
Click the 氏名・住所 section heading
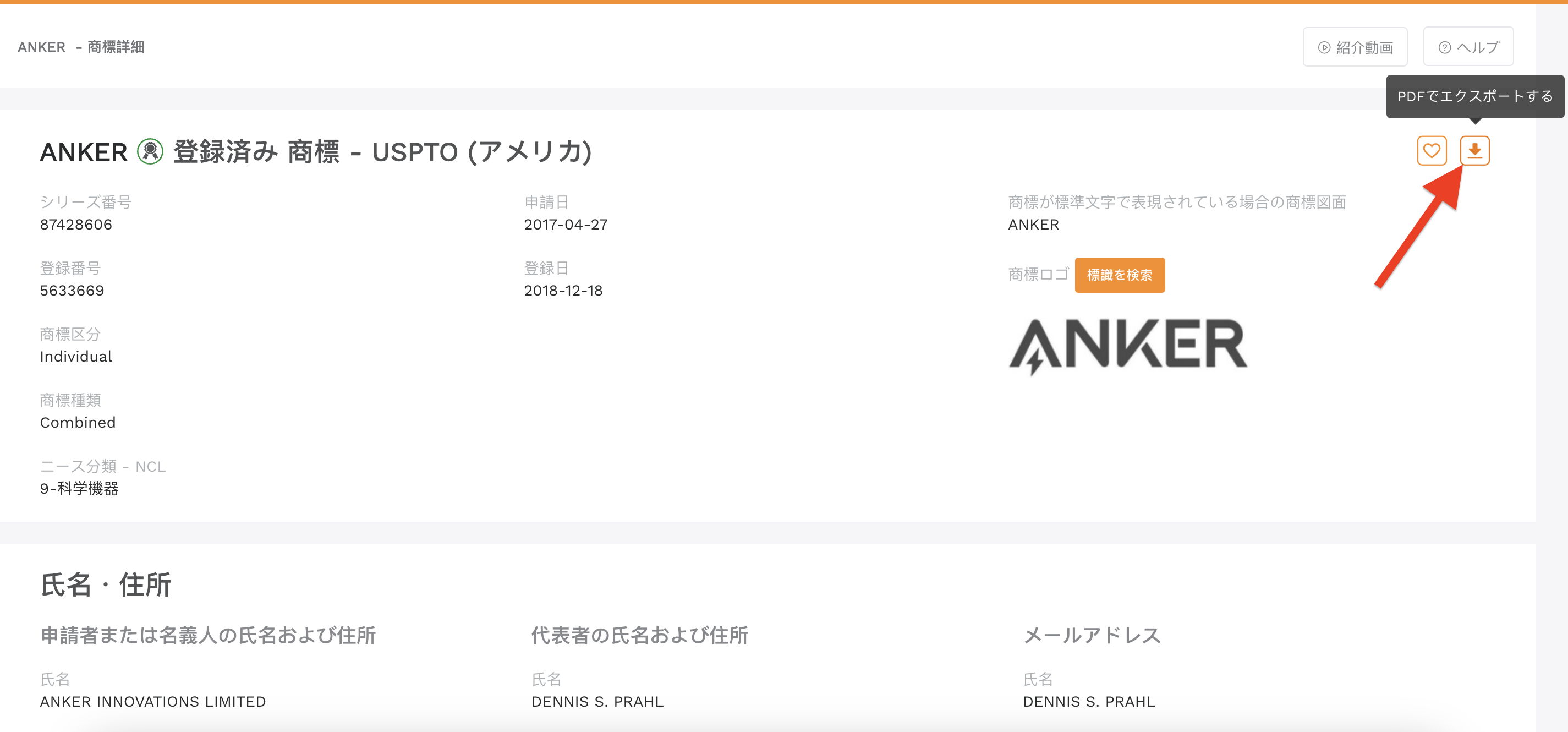click(x=105, y=584)
